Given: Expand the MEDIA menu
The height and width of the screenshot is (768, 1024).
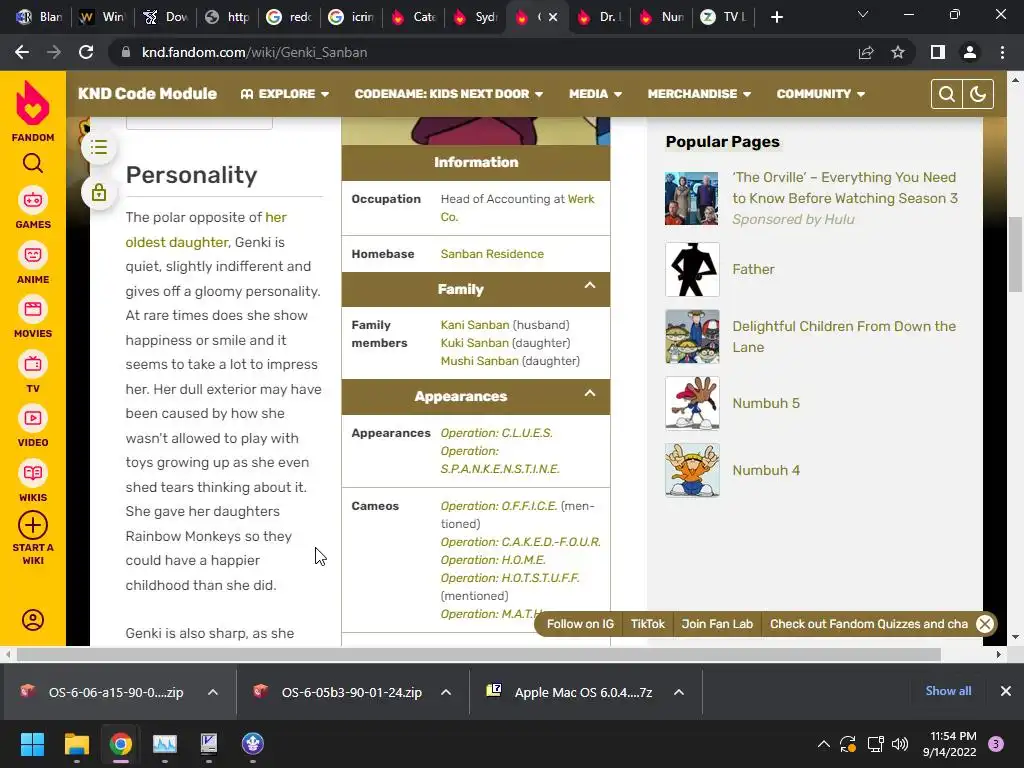Looking at the screenshot, I should pos(595,94).
